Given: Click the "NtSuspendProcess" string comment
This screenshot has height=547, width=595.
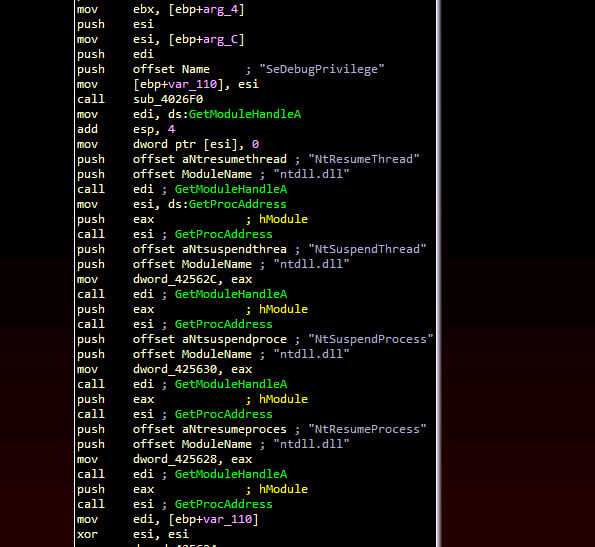Looking at the screenshot, I should (370, 340).
